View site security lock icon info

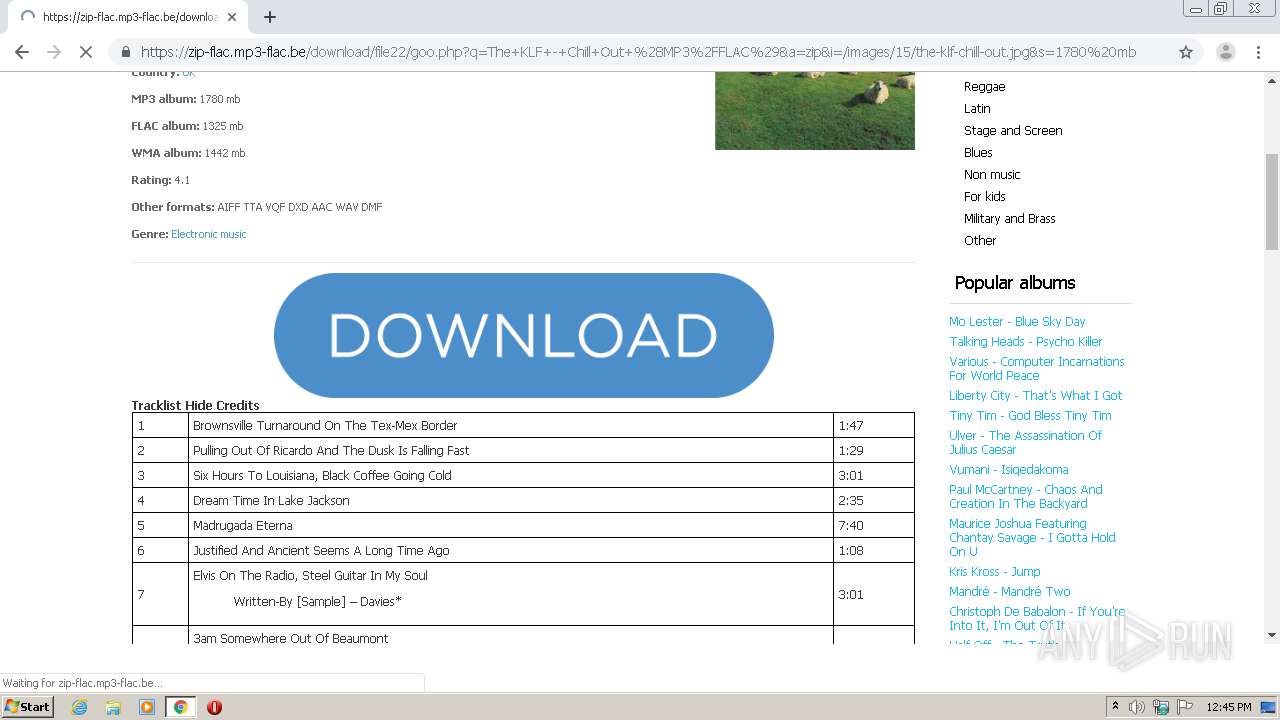[x=126, y=52]
